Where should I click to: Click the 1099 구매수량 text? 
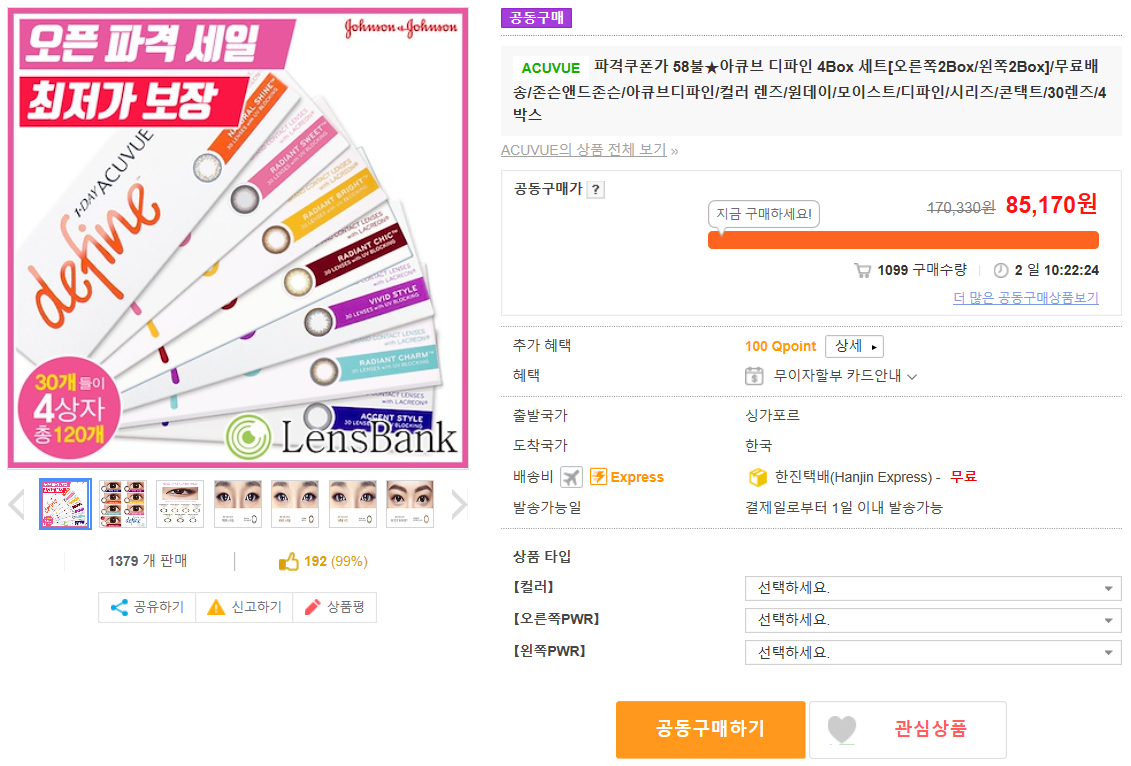[x=922, y=270]
